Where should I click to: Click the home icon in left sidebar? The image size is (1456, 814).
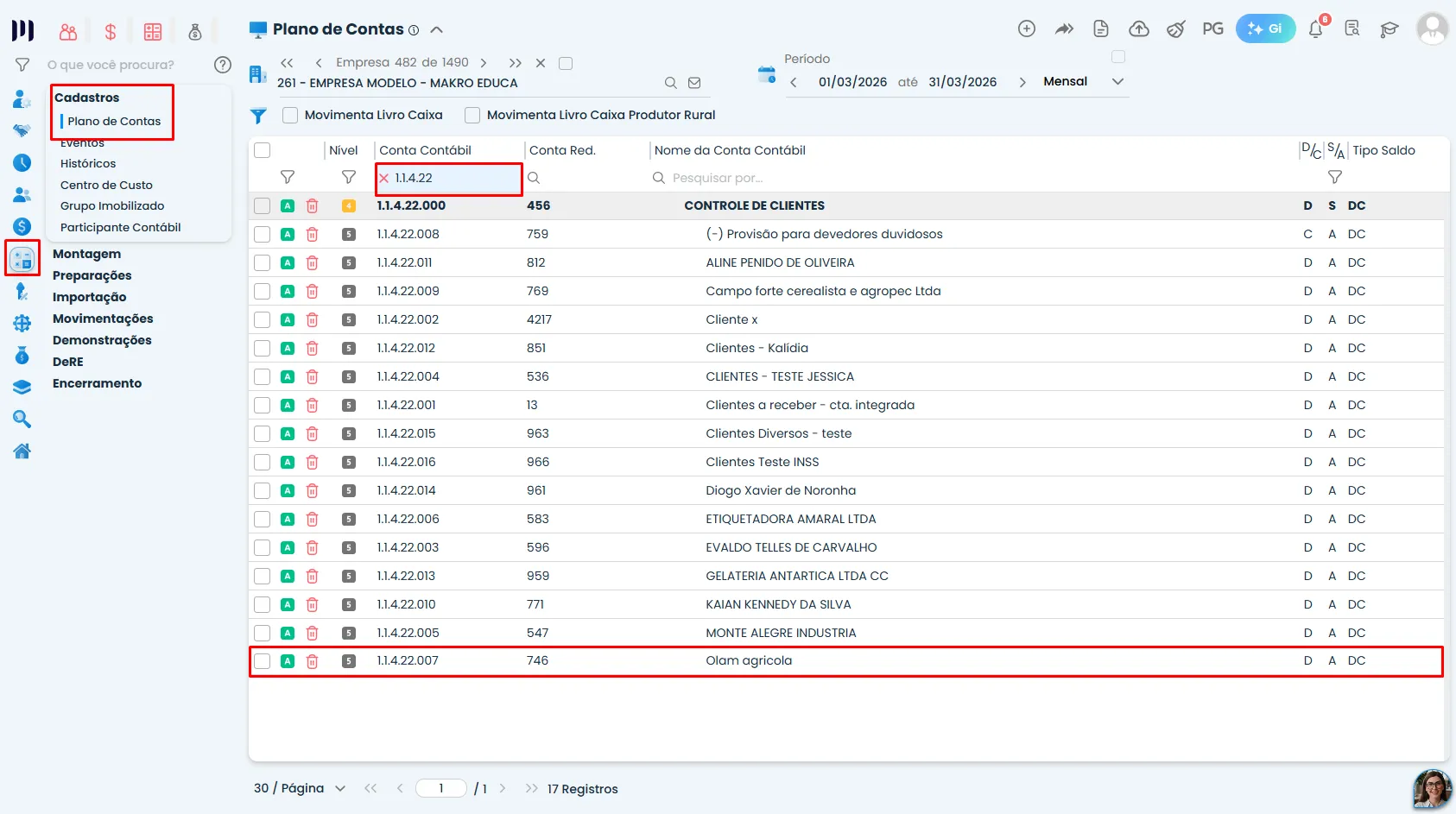pyautogui.click(x=22, y=451)
